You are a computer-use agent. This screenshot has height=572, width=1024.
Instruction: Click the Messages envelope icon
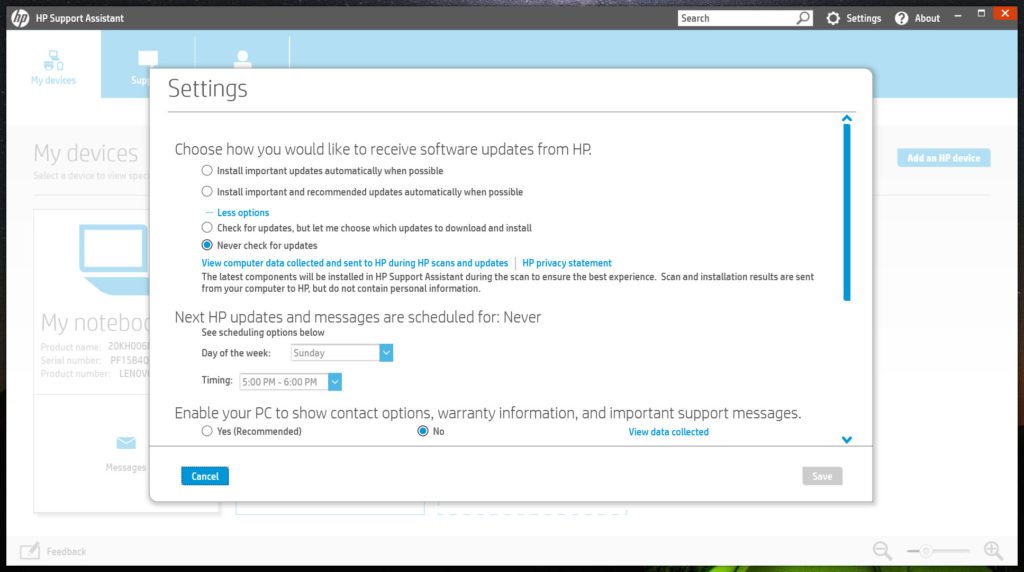coord(126,443)
